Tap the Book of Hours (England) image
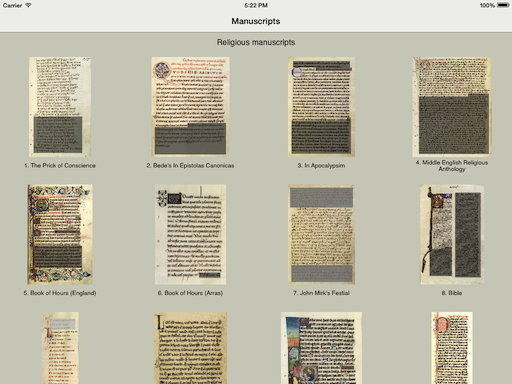 pyautogui.click(x=60, y=234)
